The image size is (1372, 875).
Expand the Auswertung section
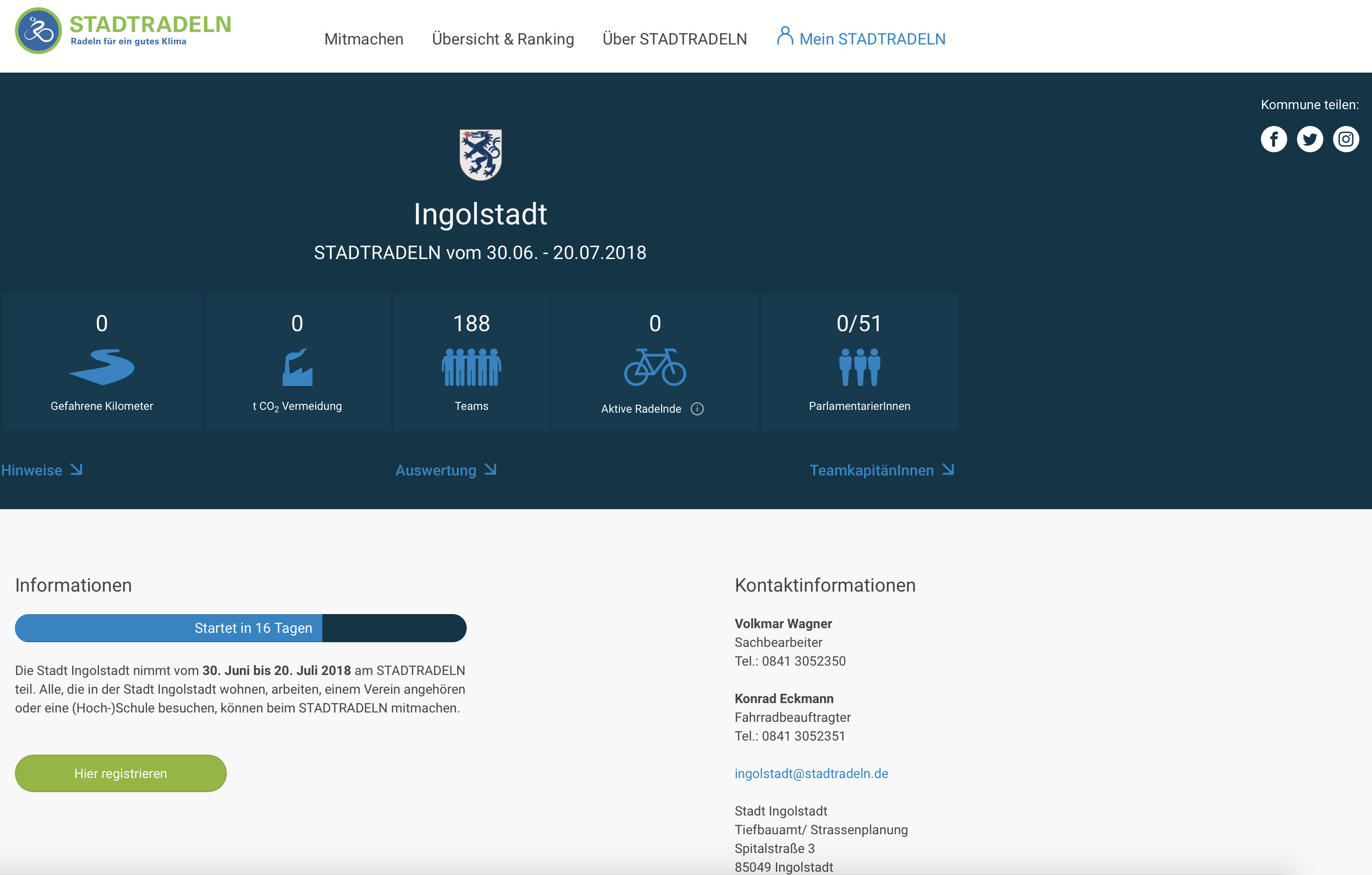pos(446,470)
